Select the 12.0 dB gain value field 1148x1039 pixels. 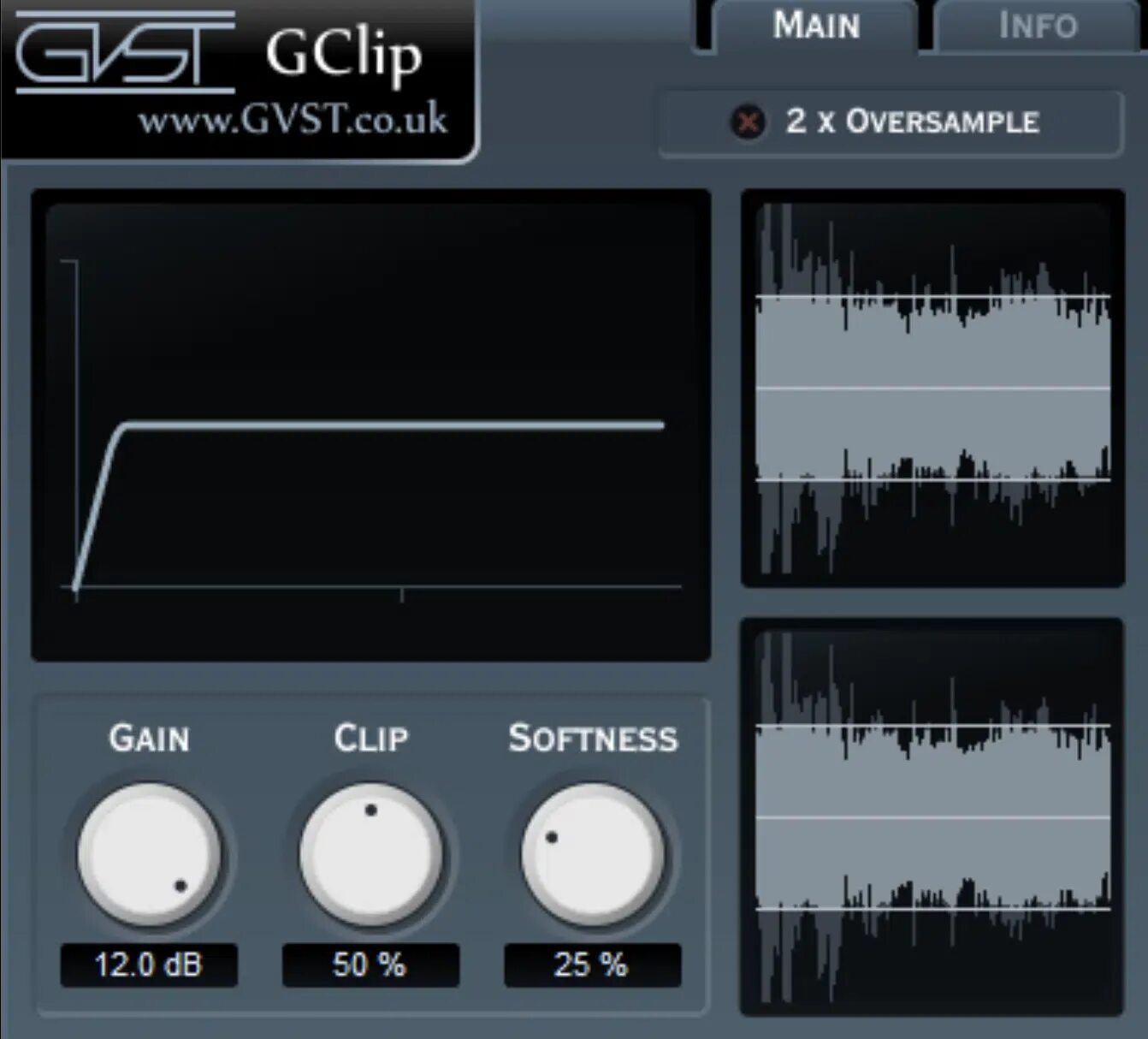click(149, 965)
